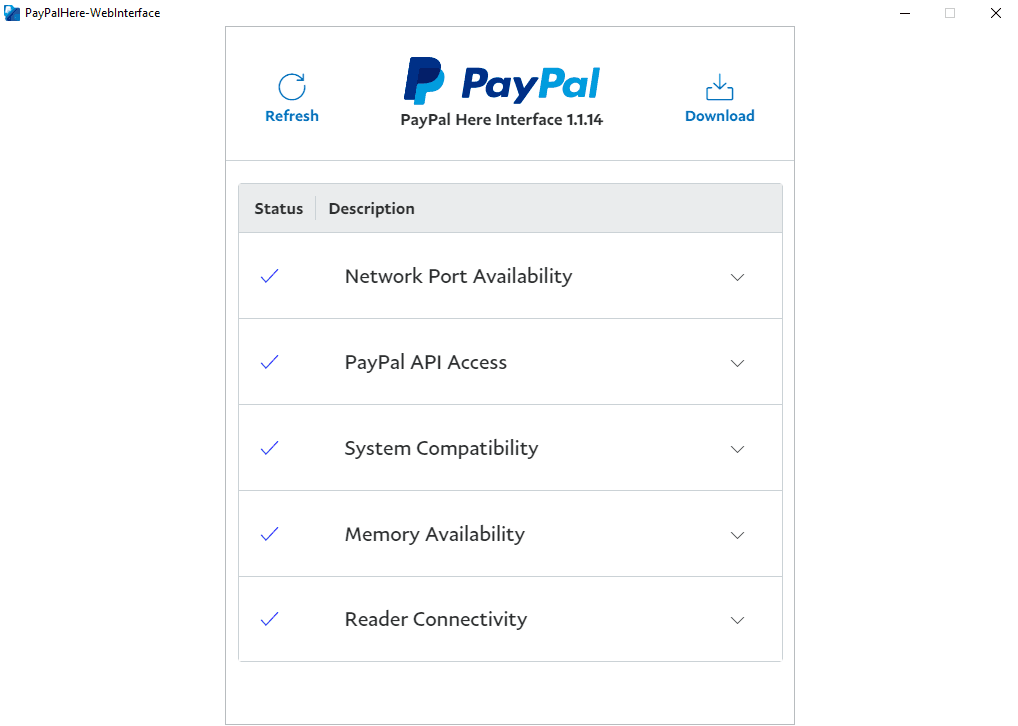This screenshot has height=726, width=1018.
Task: Open the Memory Availability details
Action: [737, 535]
